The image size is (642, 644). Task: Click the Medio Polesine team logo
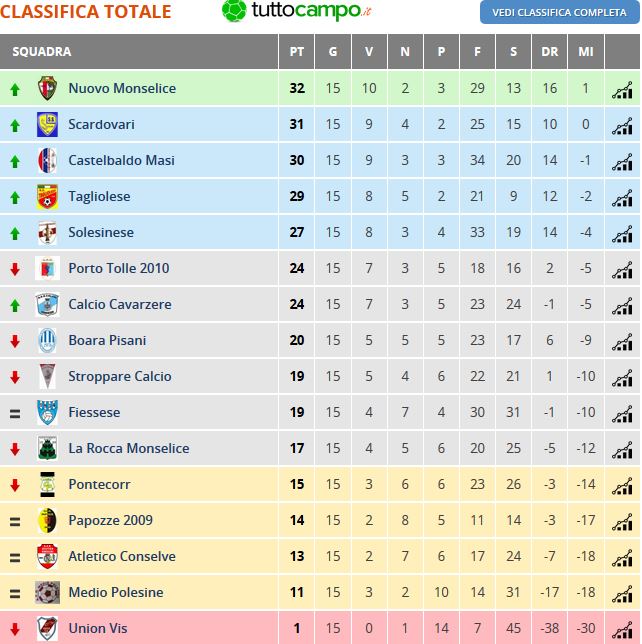click(47, 592)
